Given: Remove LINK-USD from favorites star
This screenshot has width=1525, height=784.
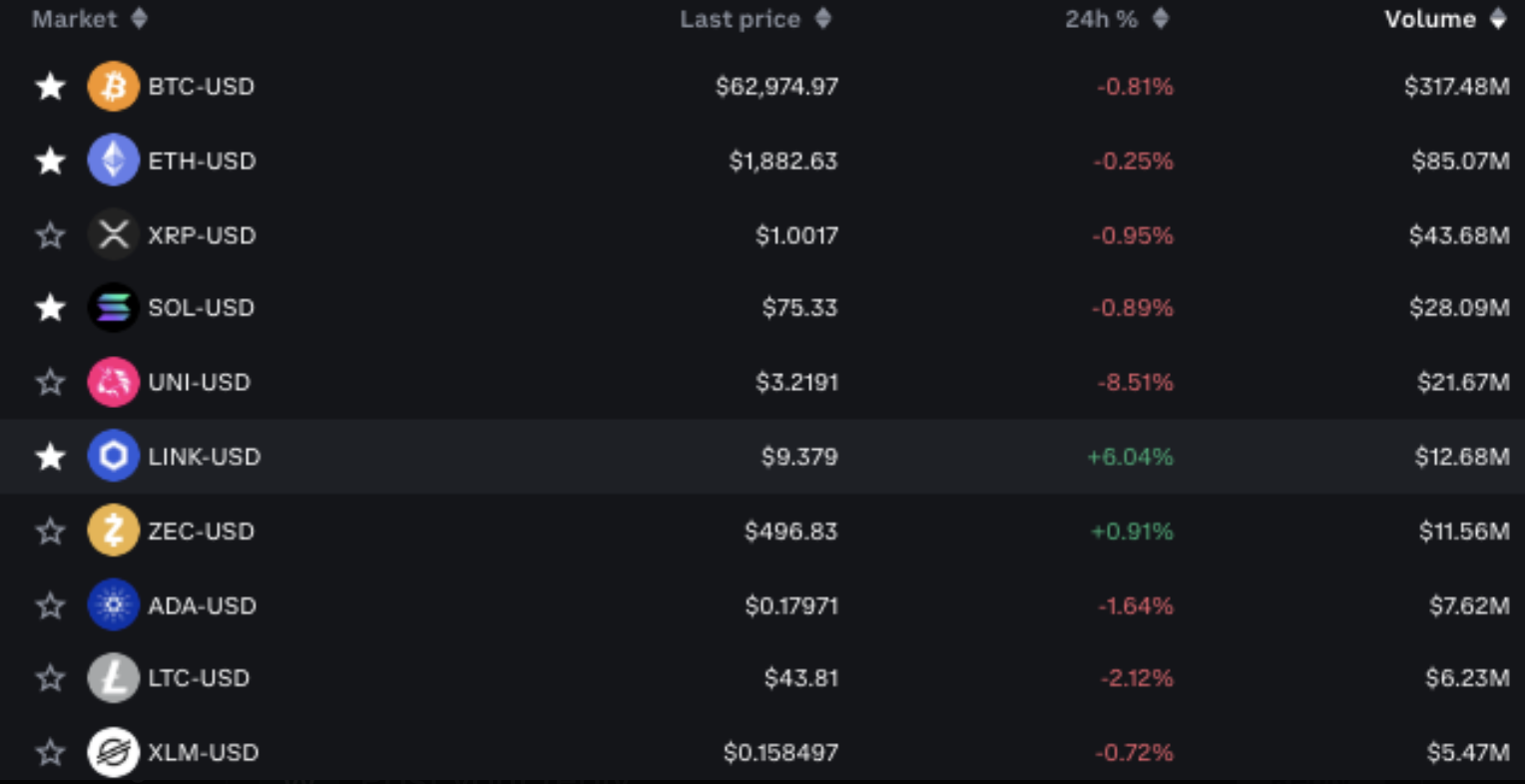Looking at the screenshot, I should click(50, 457).
